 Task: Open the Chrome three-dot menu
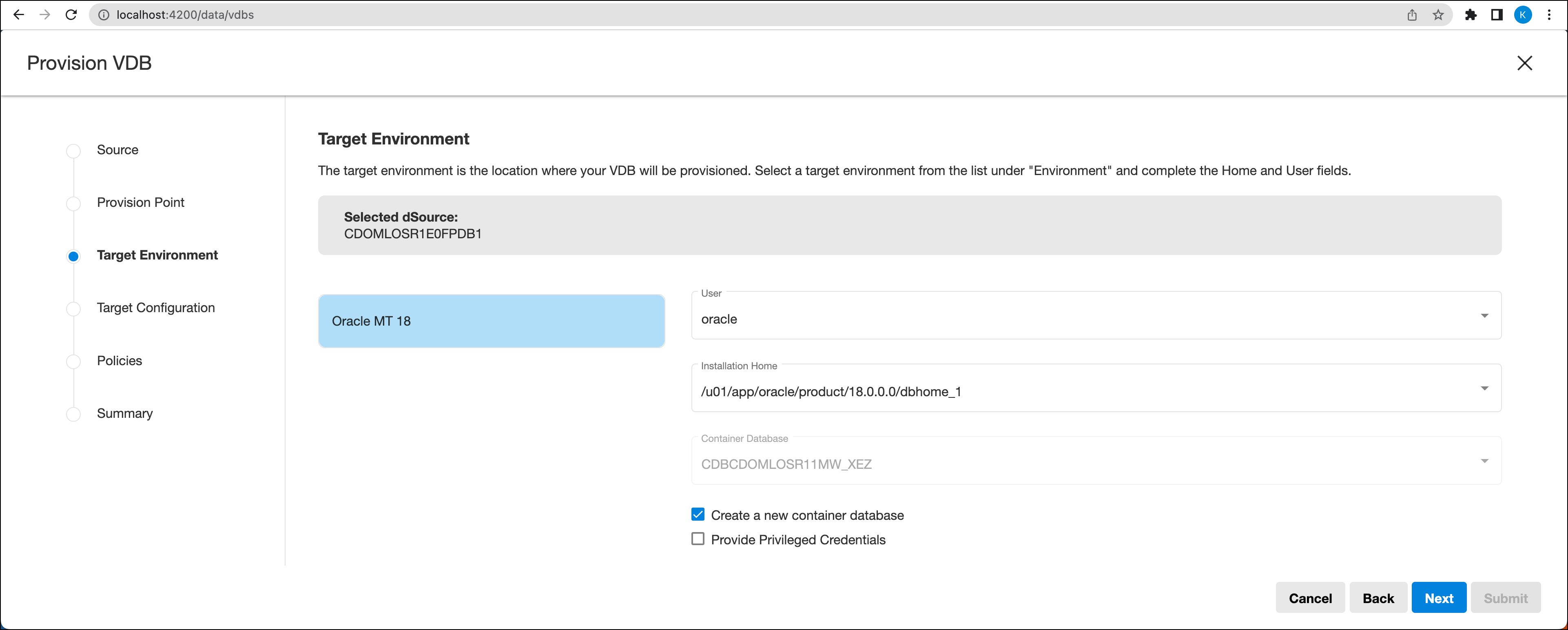pyautogui.click(x=1549, y=15)
